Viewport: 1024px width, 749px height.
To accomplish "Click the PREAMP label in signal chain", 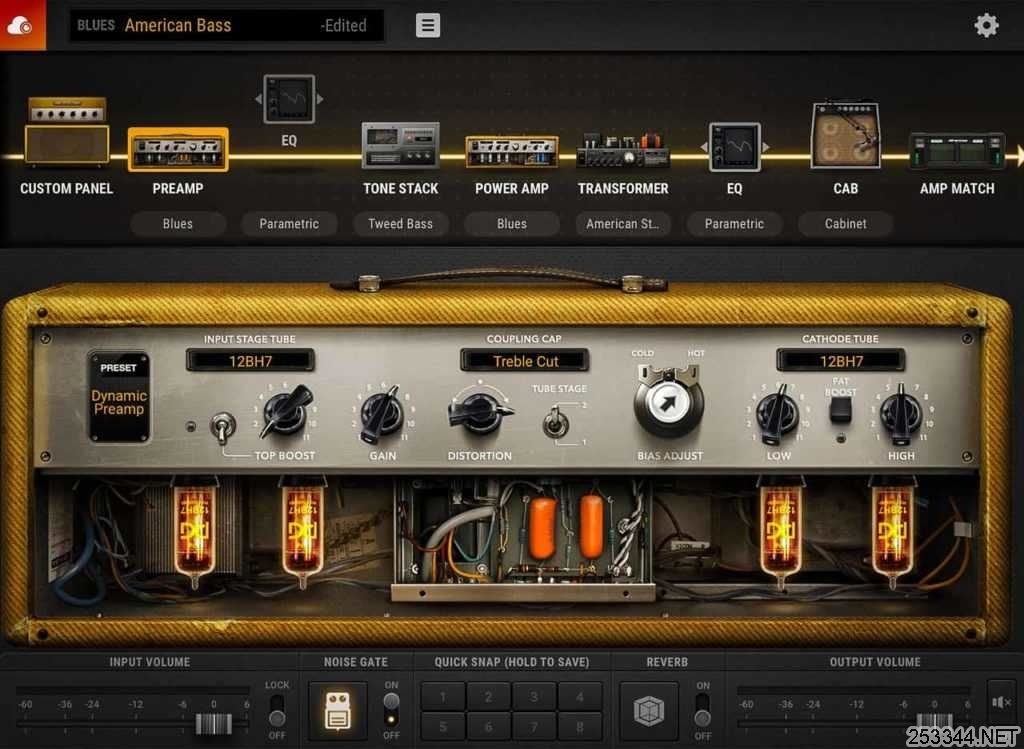I will pos(178,189).
